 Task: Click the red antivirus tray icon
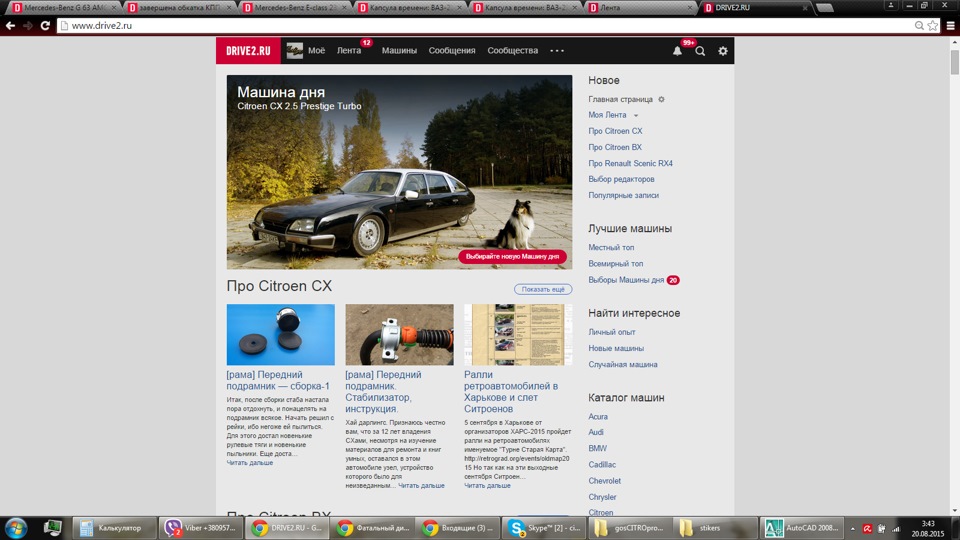(x=867, y=528)
